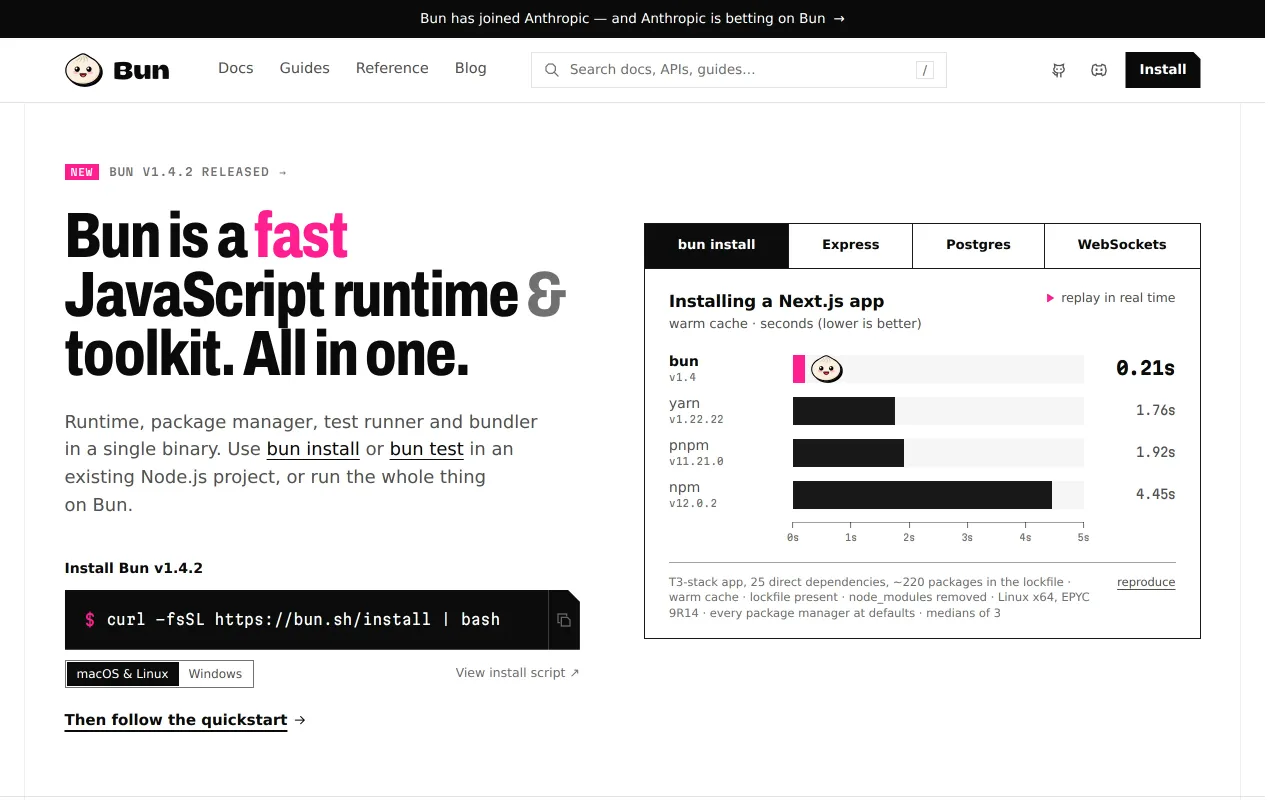Viewport: 1280px width, 800px height.
Task: Open the View install script link
Action: [x=518, y=673]
